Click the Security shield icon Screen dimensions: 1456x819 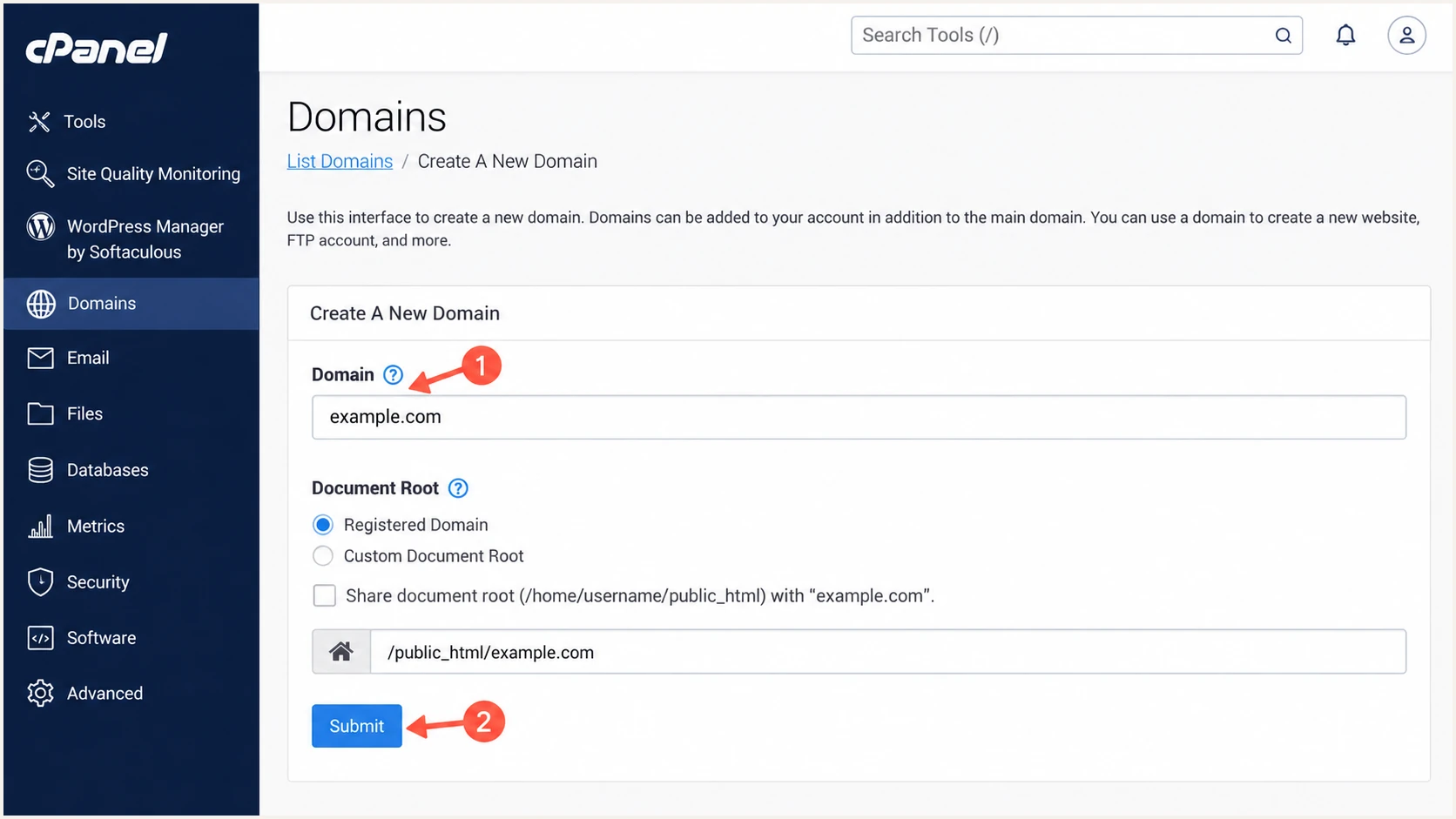coord(40,581)
